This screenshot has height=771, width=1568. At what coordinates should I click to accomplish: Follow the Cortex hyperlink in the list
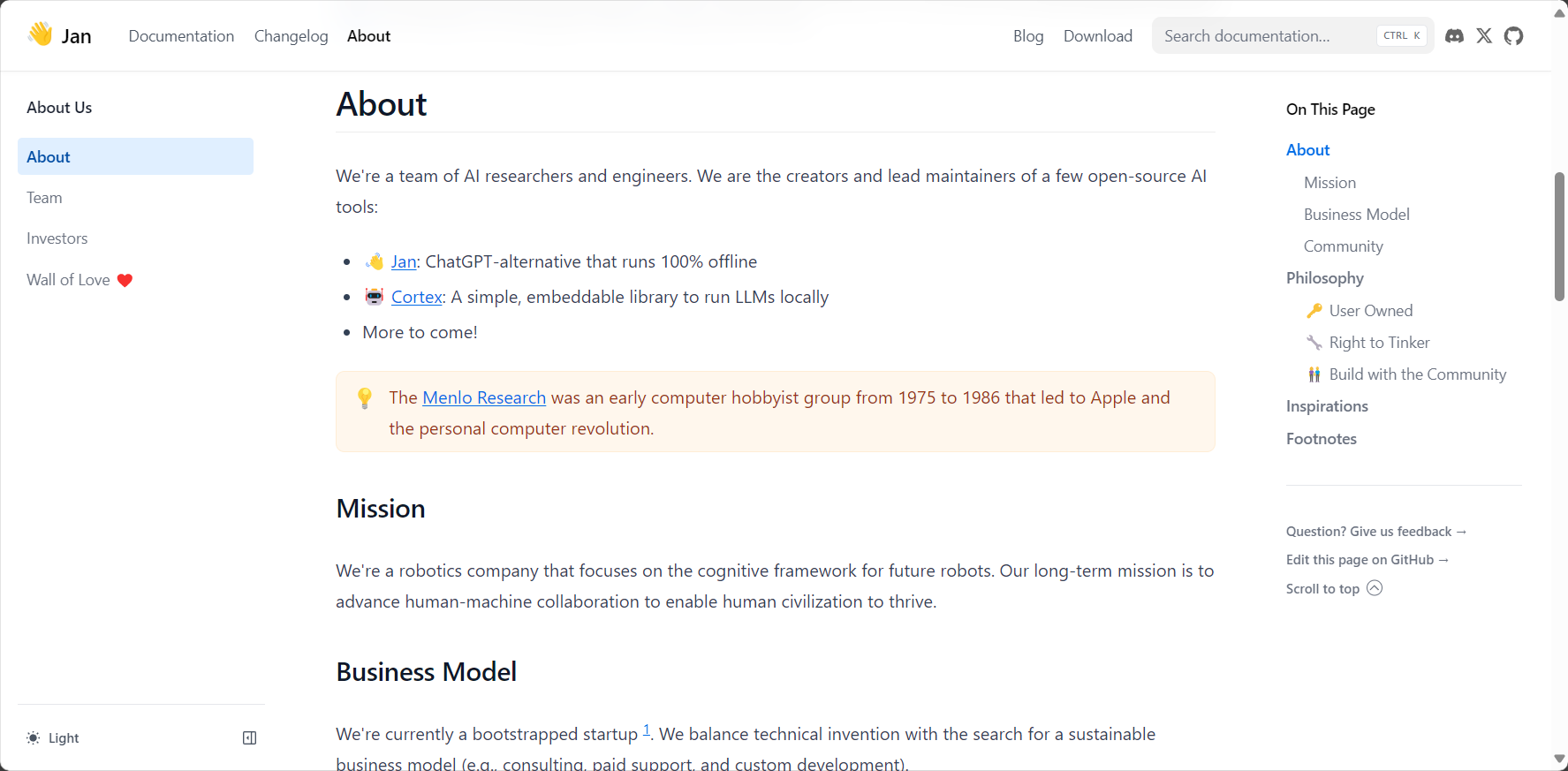(x=416, y=297)
